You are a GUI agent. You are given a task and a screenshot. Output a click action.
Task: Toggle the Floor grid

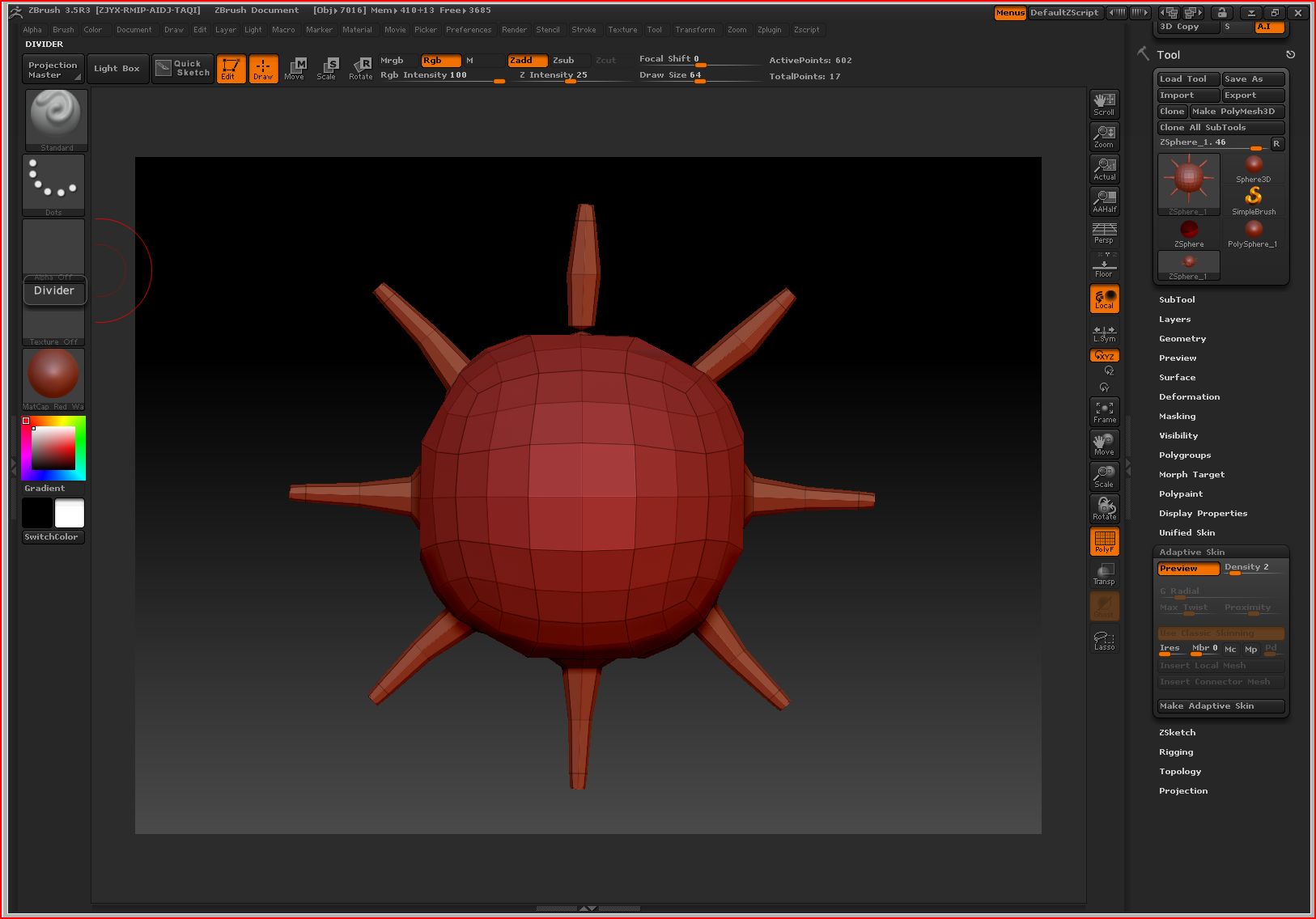coord(1105,265)
